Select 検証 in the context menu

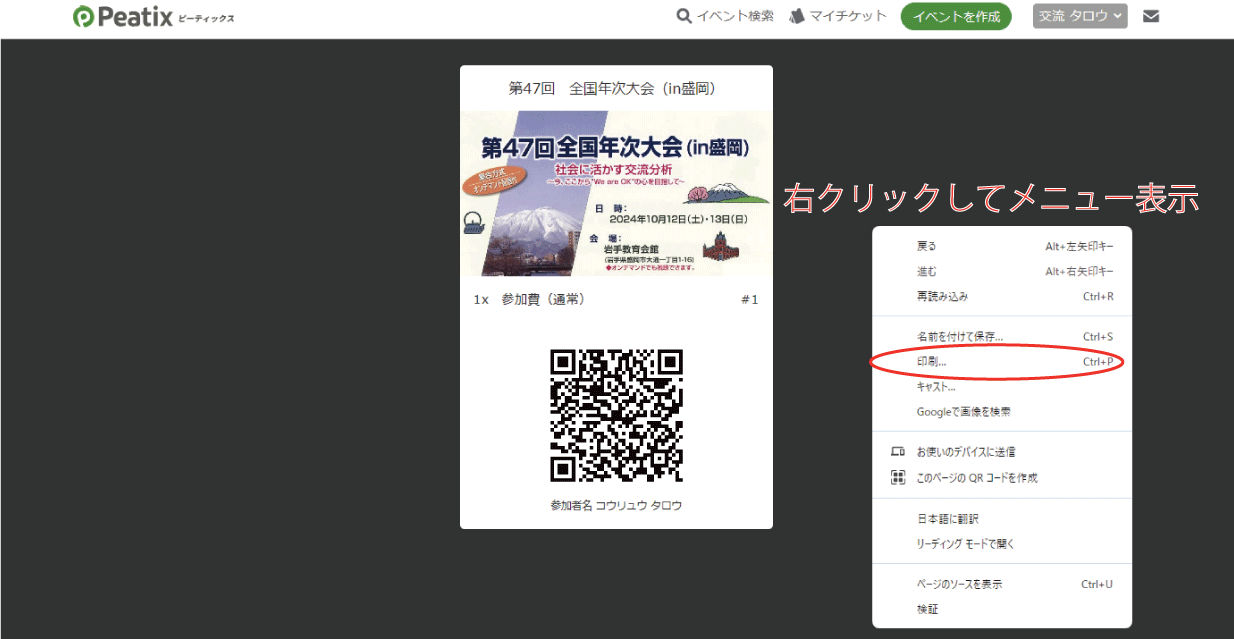[1002, 609]
